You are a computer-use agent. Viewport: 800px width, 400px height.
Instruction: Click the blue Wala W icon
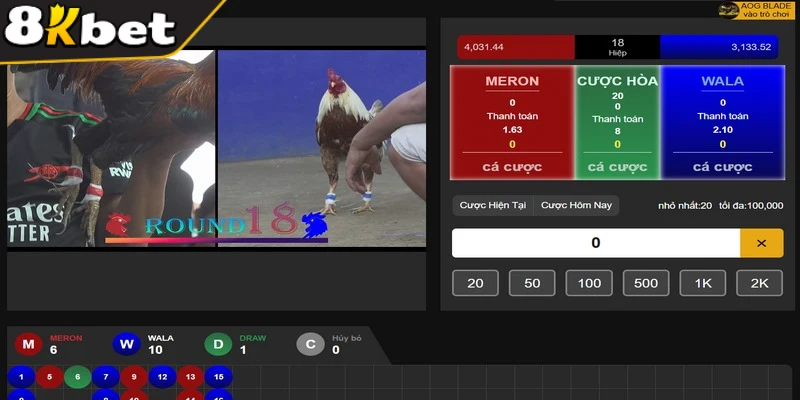click(126, 345)
